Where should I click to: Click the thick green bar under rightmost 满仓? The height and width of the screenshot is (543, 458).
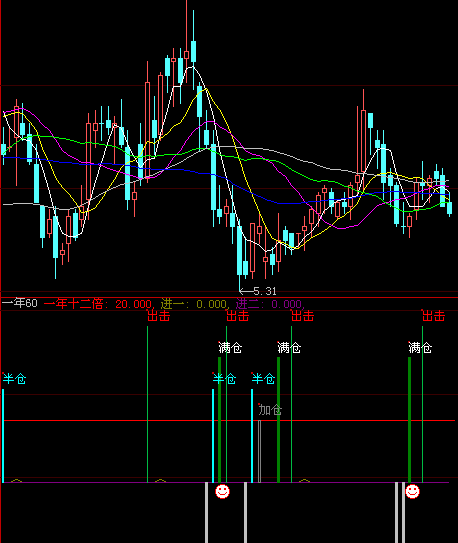tap(410, 420)
